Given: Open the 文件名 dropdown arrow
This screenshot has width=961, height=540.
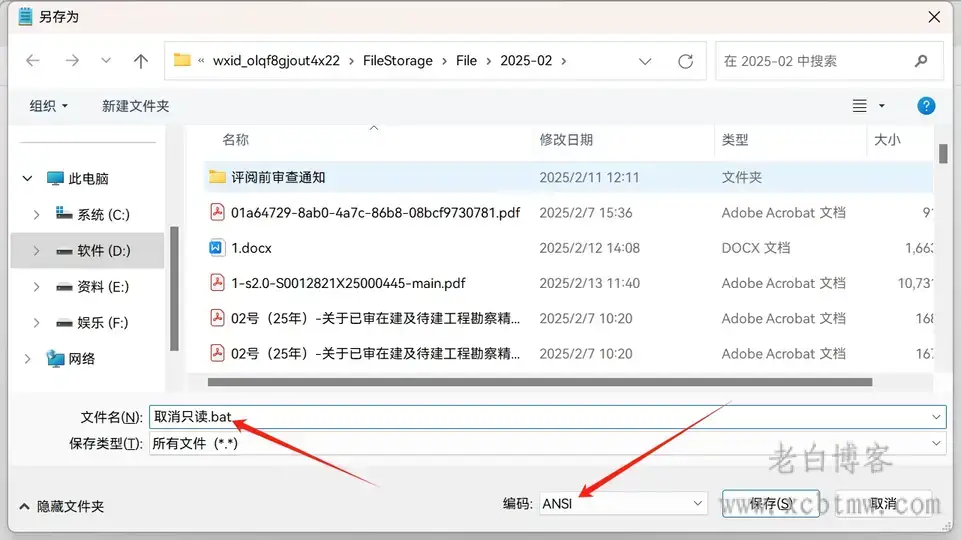Looking at the screenshot, I should [936, 417].
